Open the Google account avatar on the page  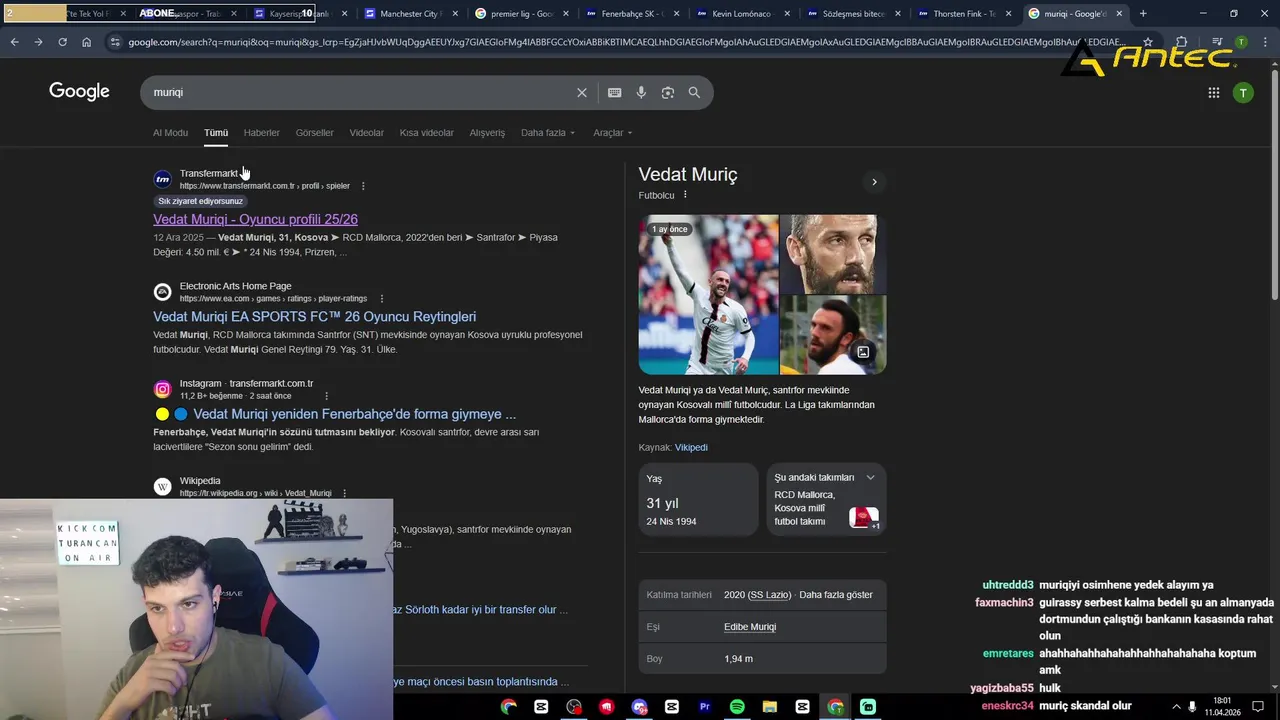click(1243, 92)
